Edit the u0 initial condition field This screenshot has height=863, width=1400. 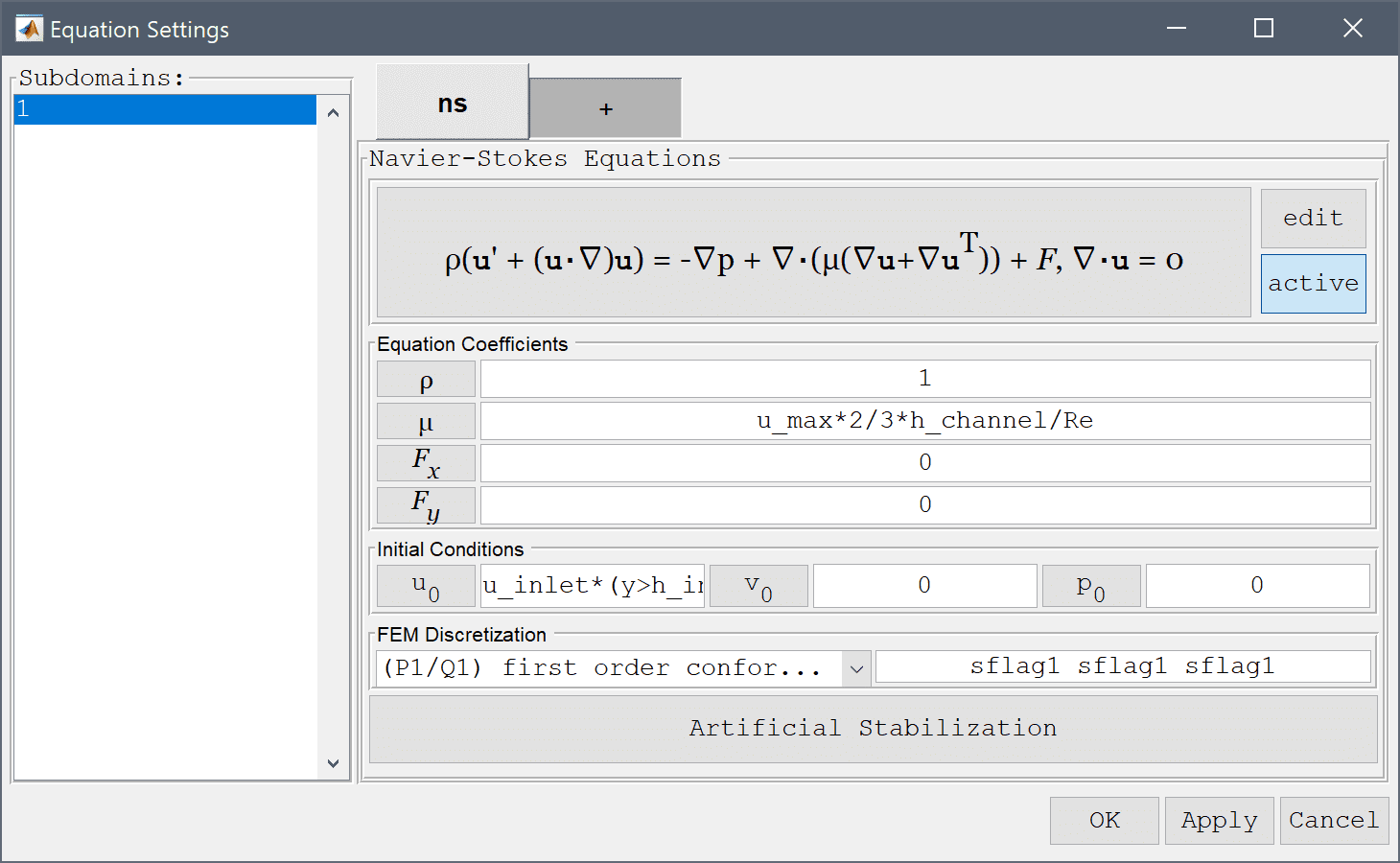[x=593, y=586]
